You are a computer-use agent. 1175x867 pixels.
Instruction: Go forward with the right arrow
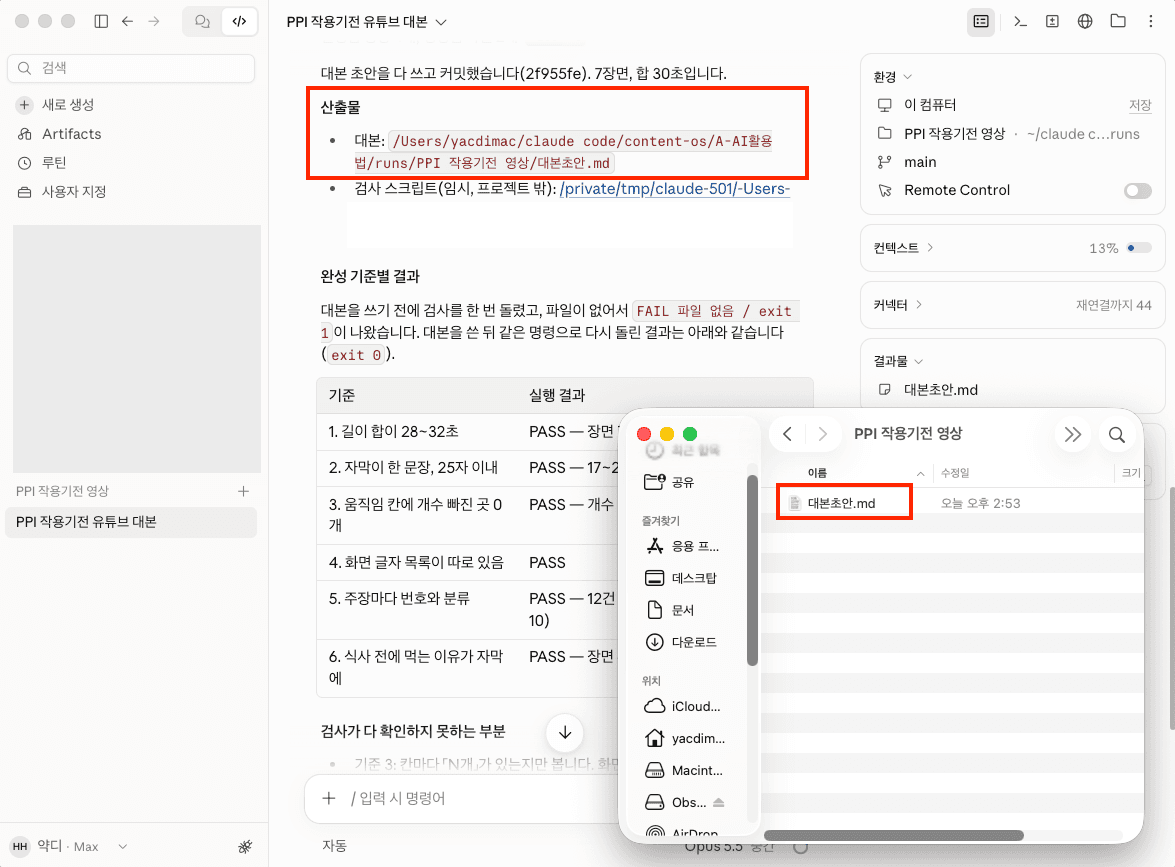154,22
